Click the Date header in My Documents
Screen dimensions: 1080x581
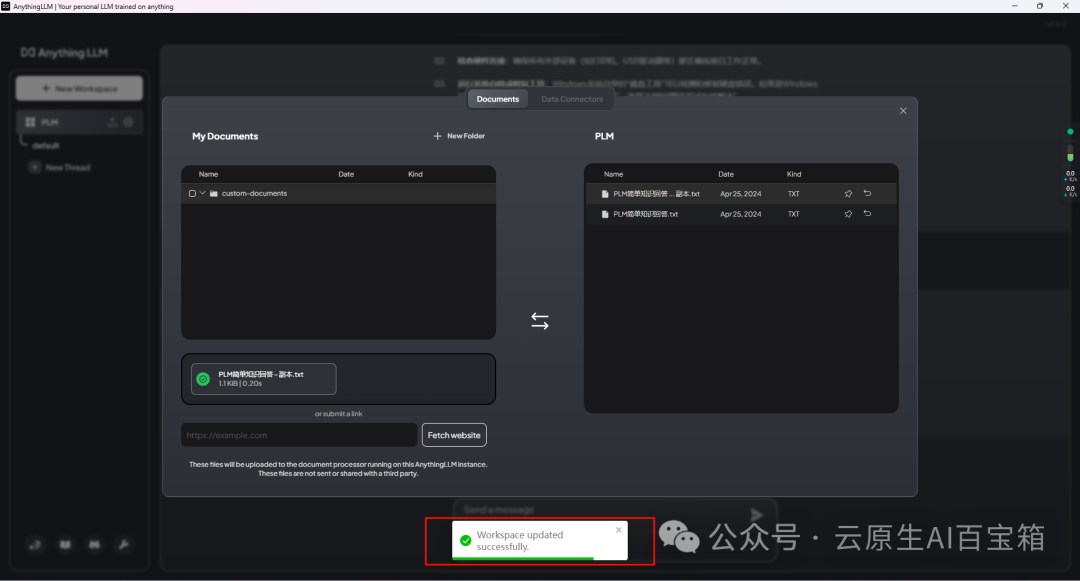coord(346,174)
